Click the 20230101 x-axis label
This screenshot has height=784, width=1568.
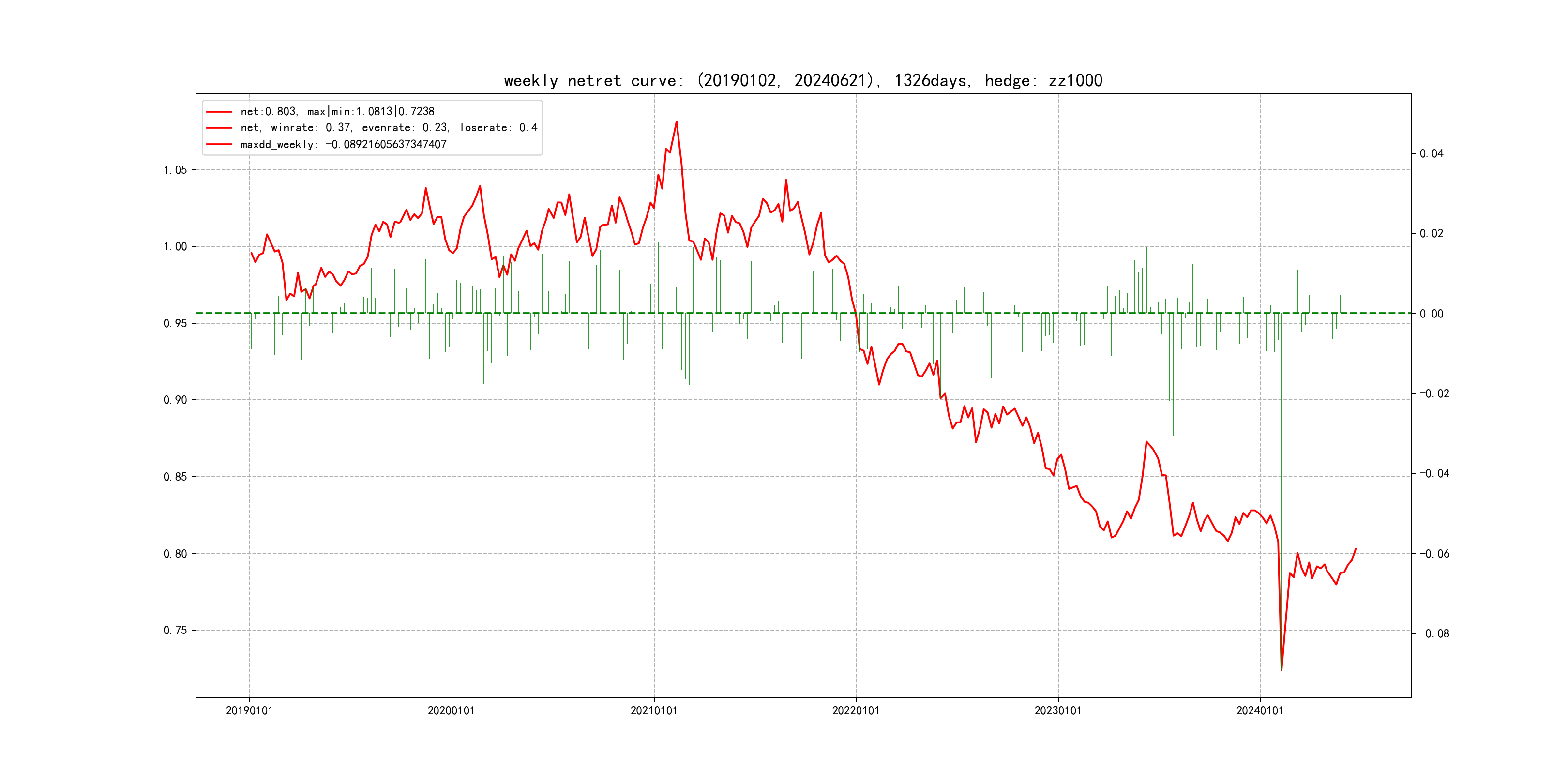(1058, 711)
